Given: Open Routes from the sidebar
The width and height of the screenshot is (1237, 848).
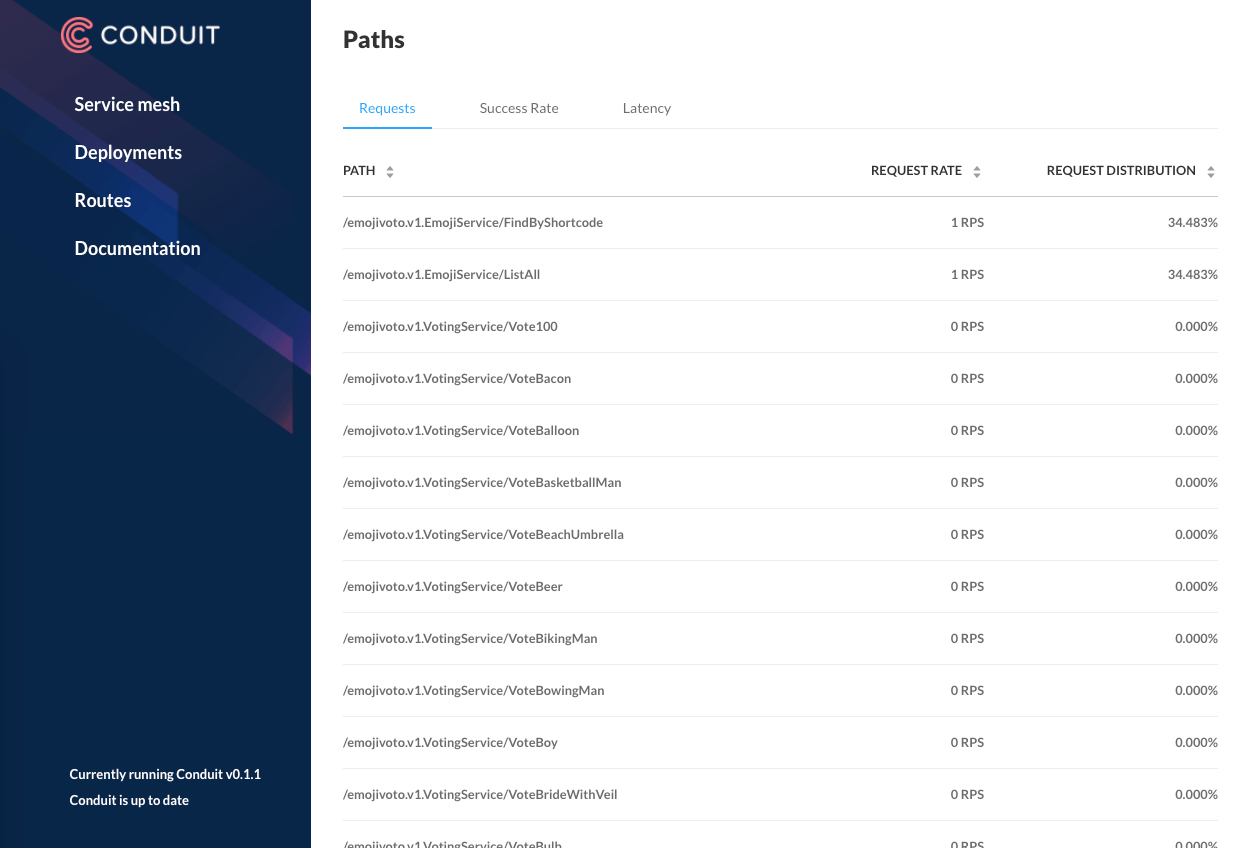Looking at the screenshot, I should point(103,201).
